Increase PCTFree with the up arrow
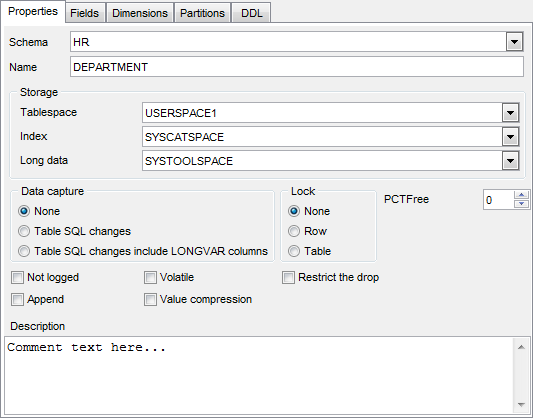The image size is (533, 418). tap(521, 195)
